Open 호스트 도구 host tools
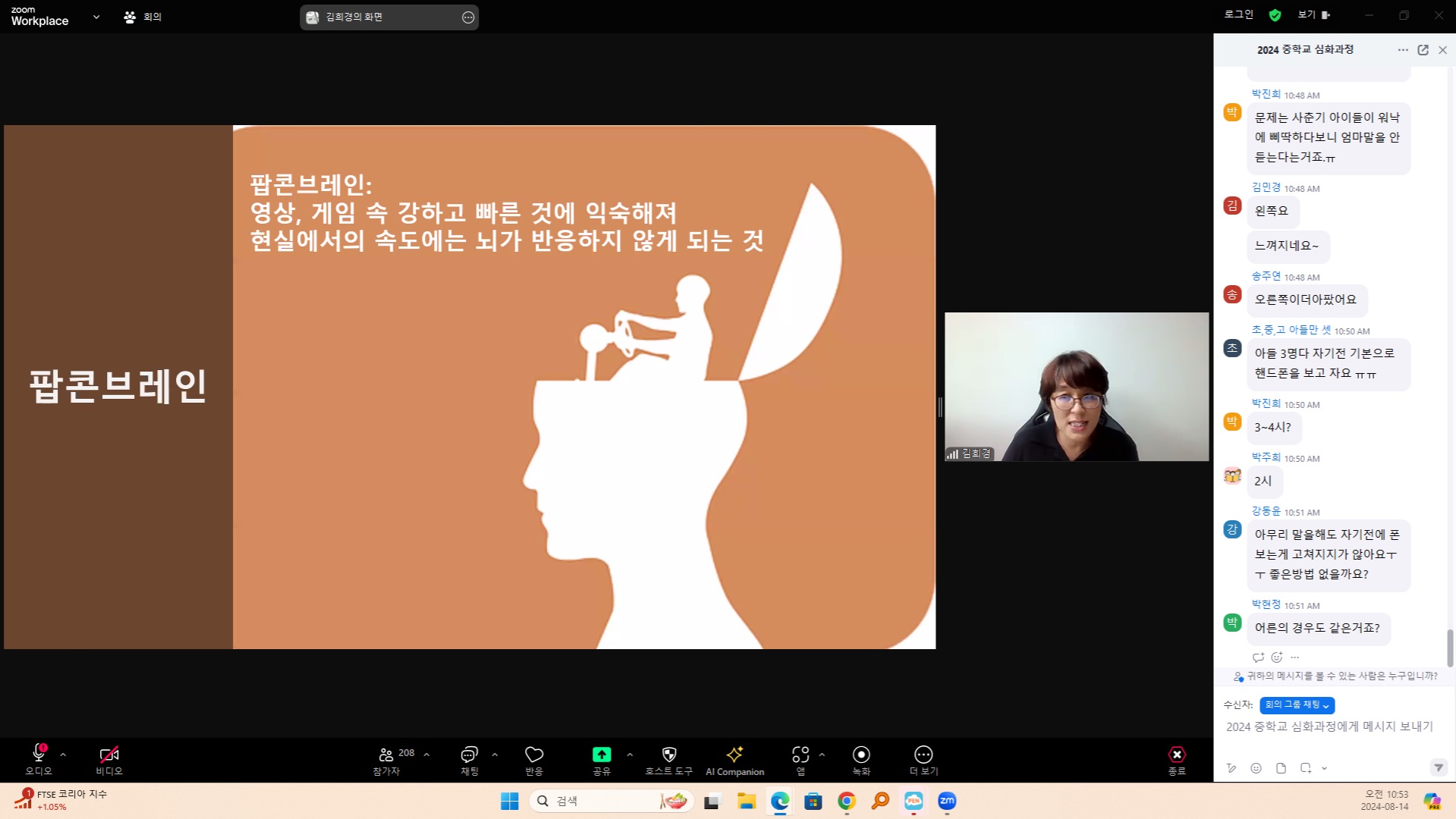Screen dimensions: 1456x819 coord(668,760)
